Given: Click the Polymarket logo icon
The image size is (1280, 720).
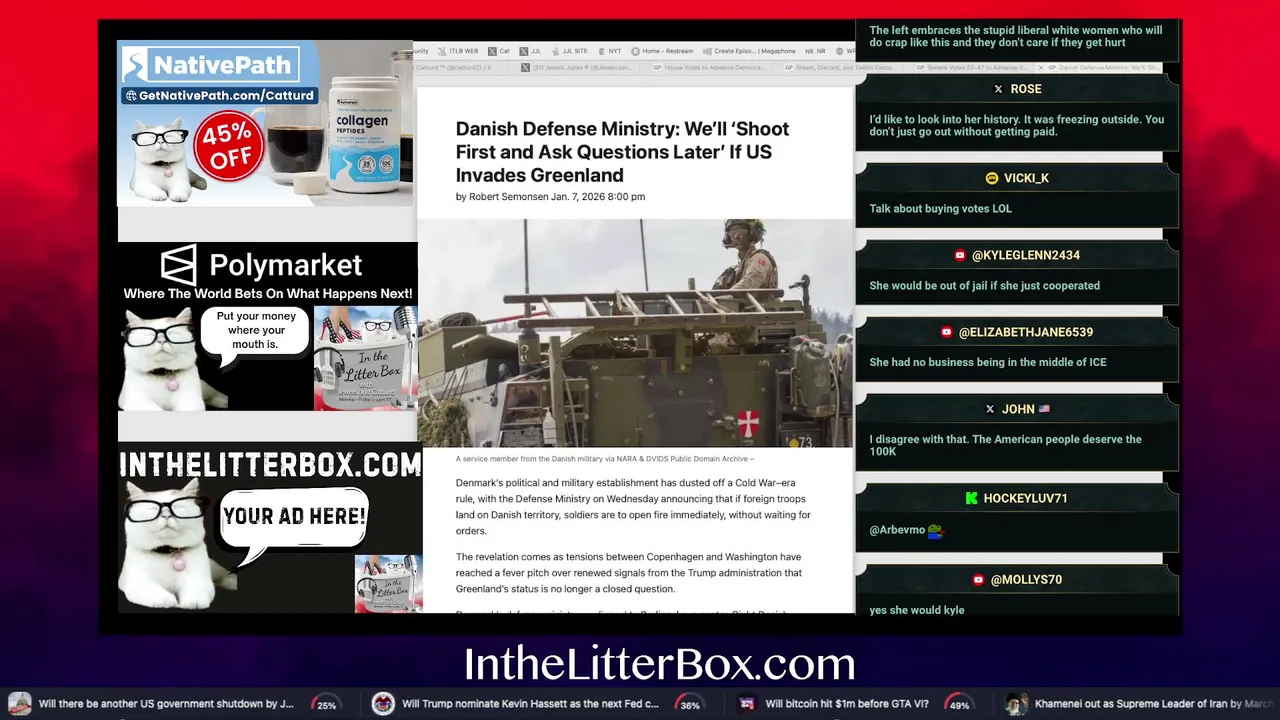Looking at the screenshot, I should 179,265.
